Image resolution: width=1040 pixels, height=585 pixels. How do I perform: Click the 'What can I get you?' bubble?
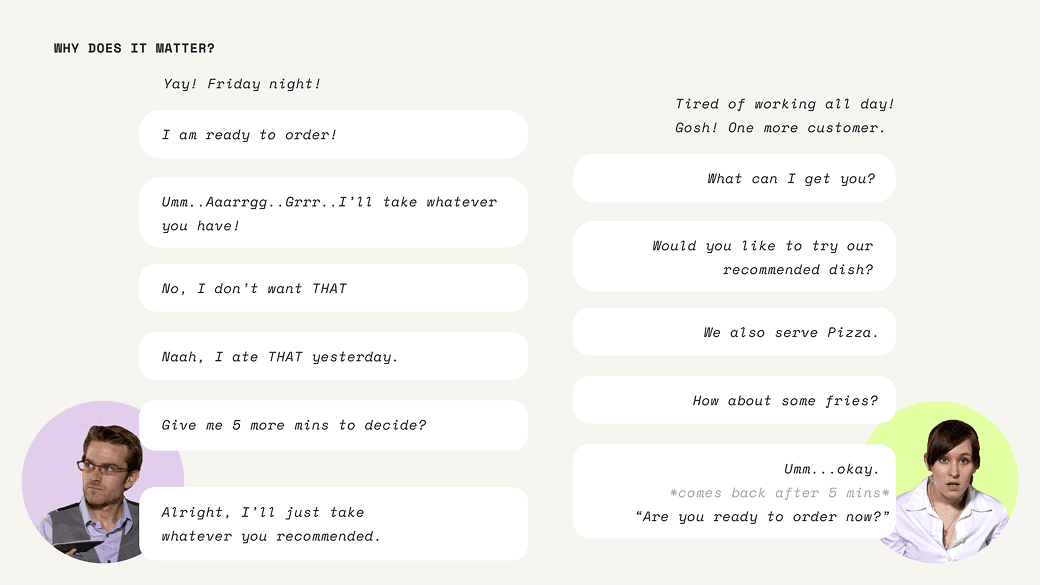(734, 178)
